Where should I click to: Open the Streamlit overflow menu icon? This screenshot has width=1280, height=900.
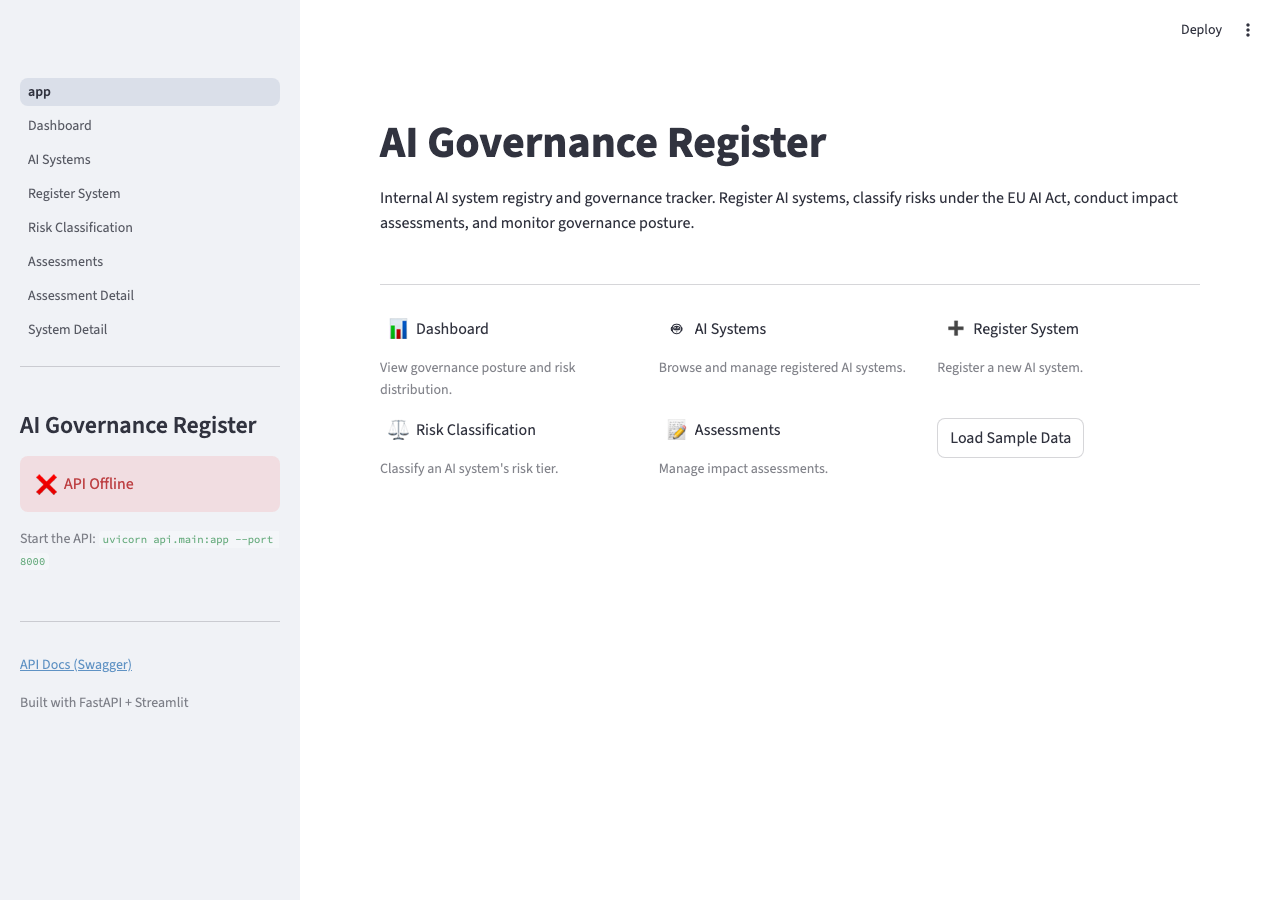click(1247, 29)
